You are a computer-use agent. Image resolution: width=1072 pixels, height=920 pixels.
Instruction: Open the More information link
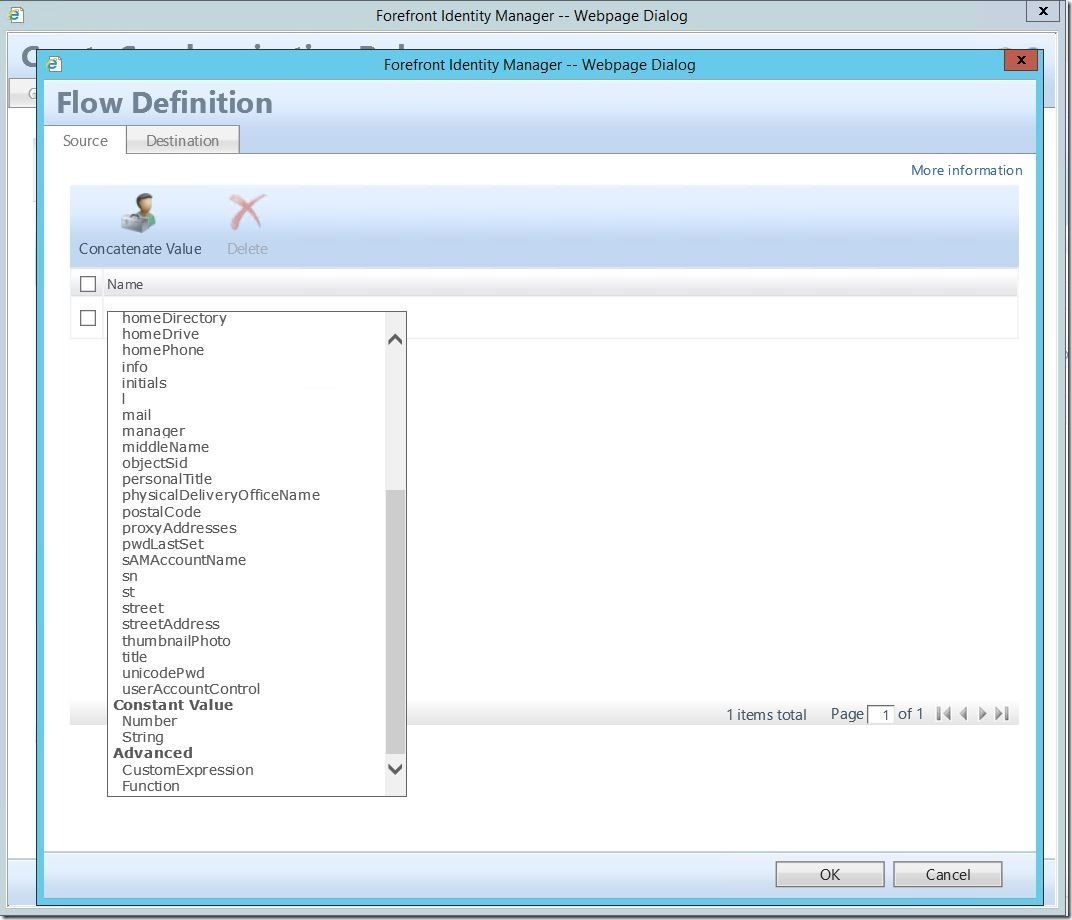click(966, 170)
